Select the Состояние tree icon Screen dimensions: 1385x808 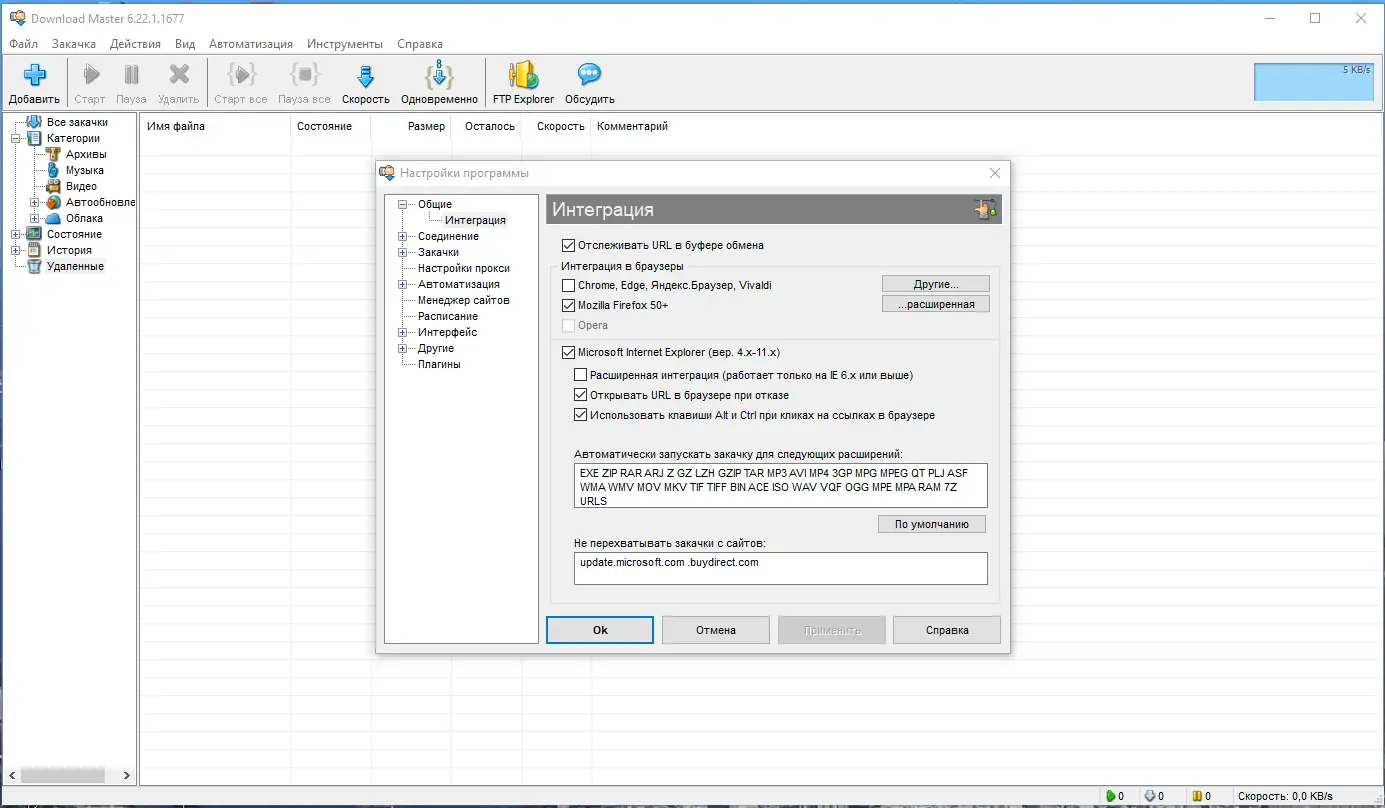34,234
